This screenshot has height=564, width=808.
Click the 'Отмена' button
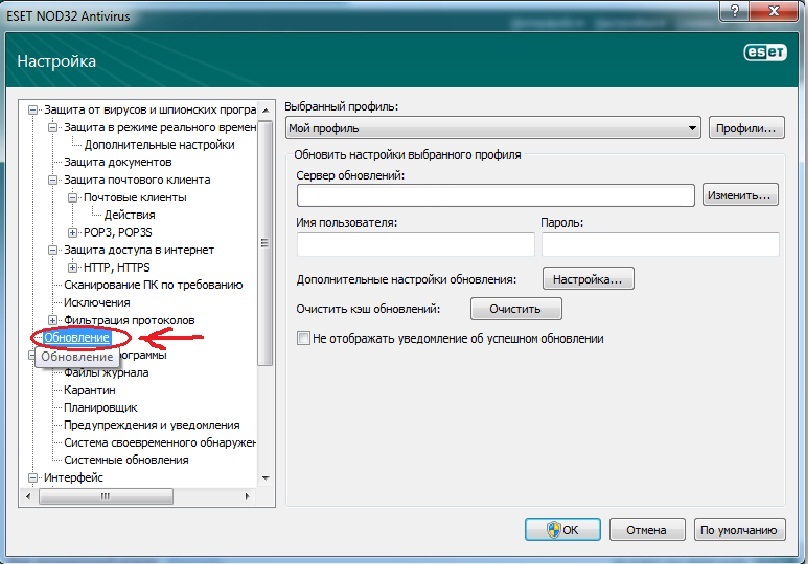pos(647,529)
